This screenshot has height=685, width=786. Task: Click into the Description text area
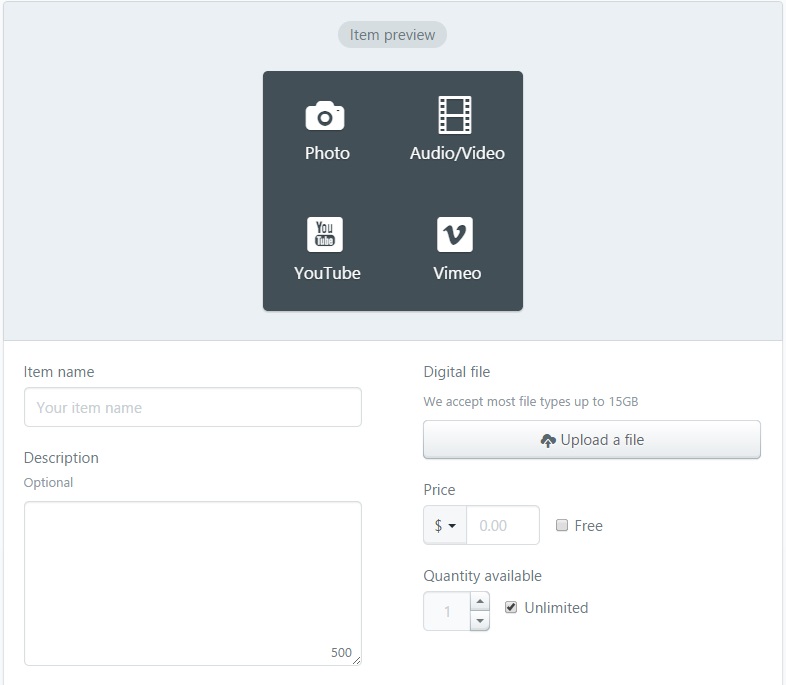click(192, 583)
